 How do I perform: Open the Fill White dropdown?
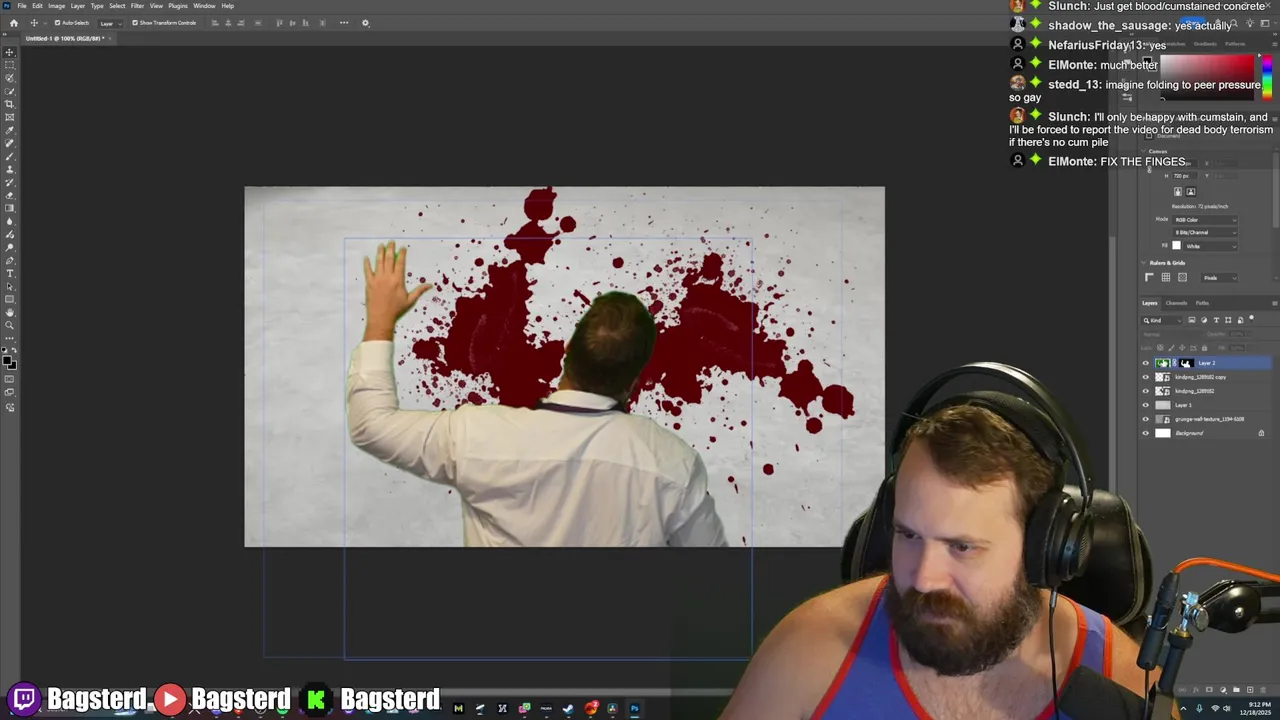pyautogui.click(x=1212, y=247)
